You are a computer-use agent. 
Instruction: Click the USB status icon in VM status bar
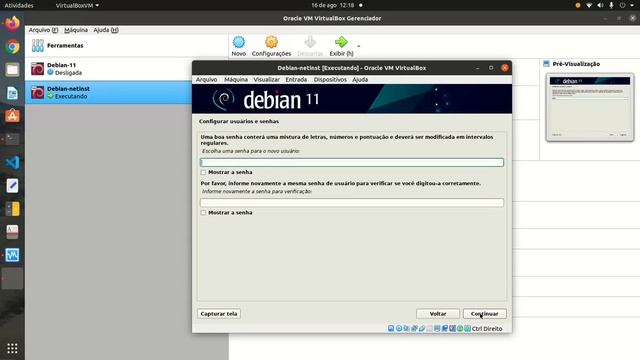pos(422,328)
